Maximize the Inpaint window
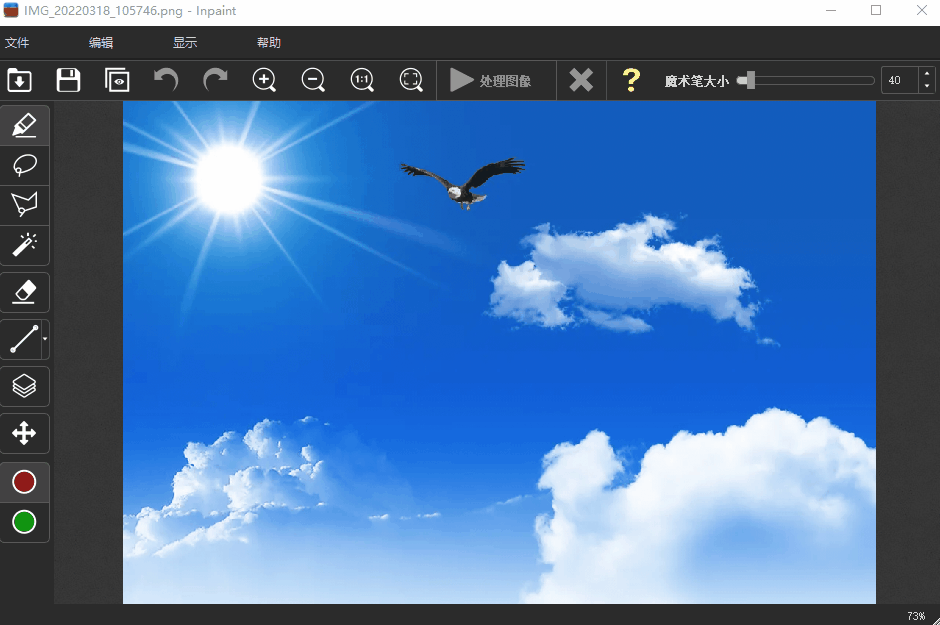 click(876, 11)
